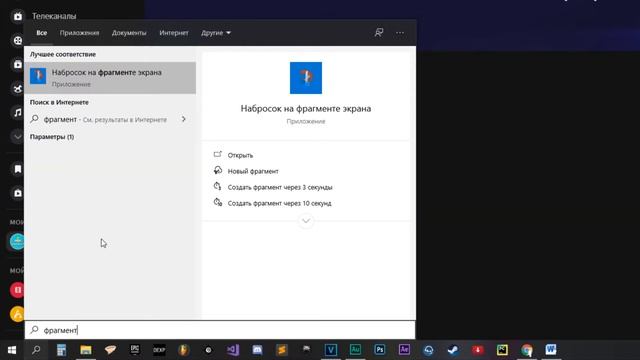Switch to the Приложения search tab
The image size is (640, 360).
[x=79, y=33]
